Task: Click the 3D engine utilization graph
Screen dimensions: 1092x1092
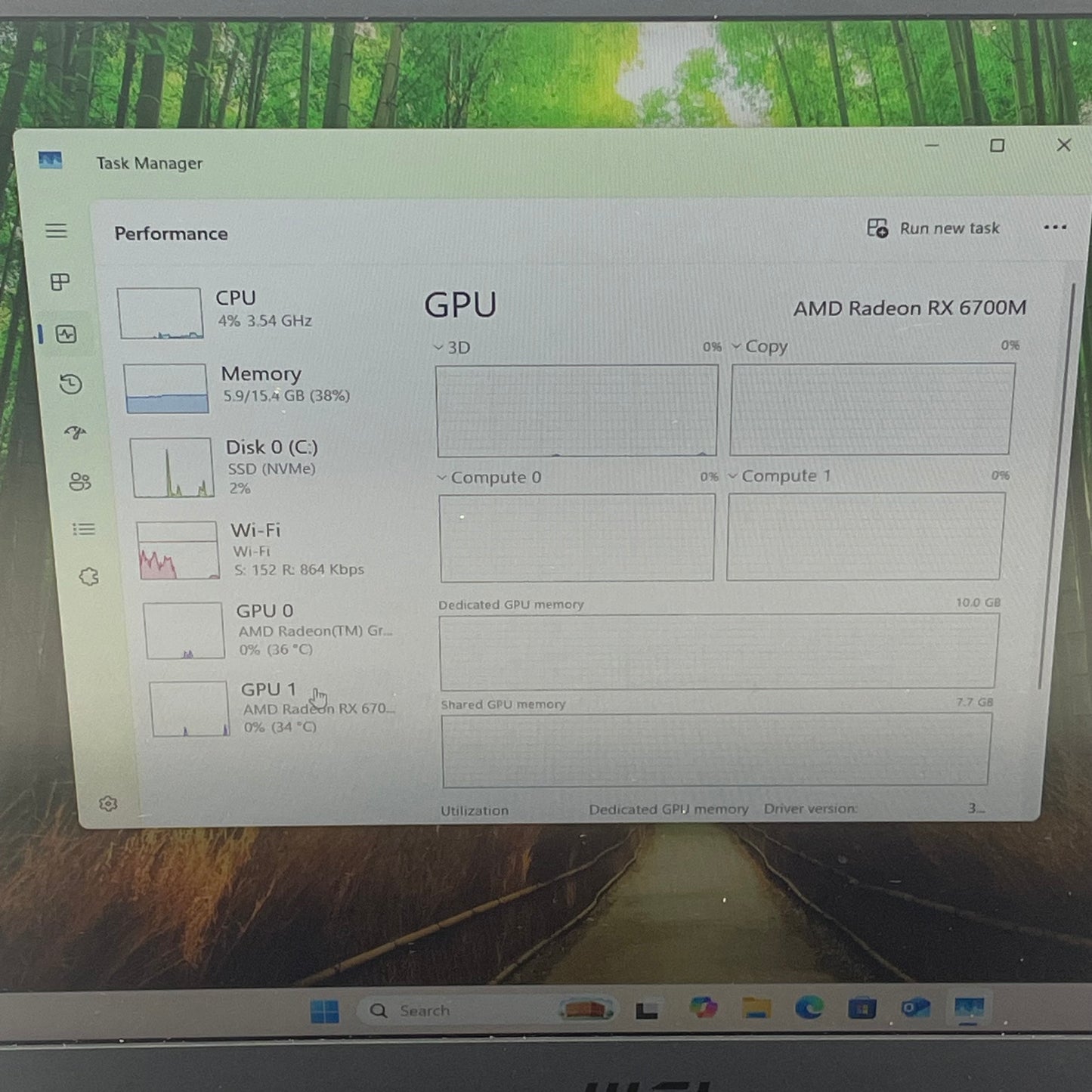Action: 577,411
